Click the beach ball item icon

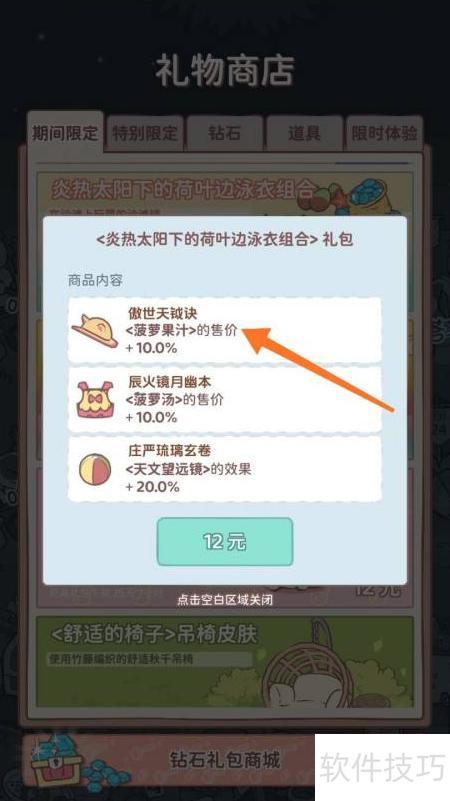(95, 469)
